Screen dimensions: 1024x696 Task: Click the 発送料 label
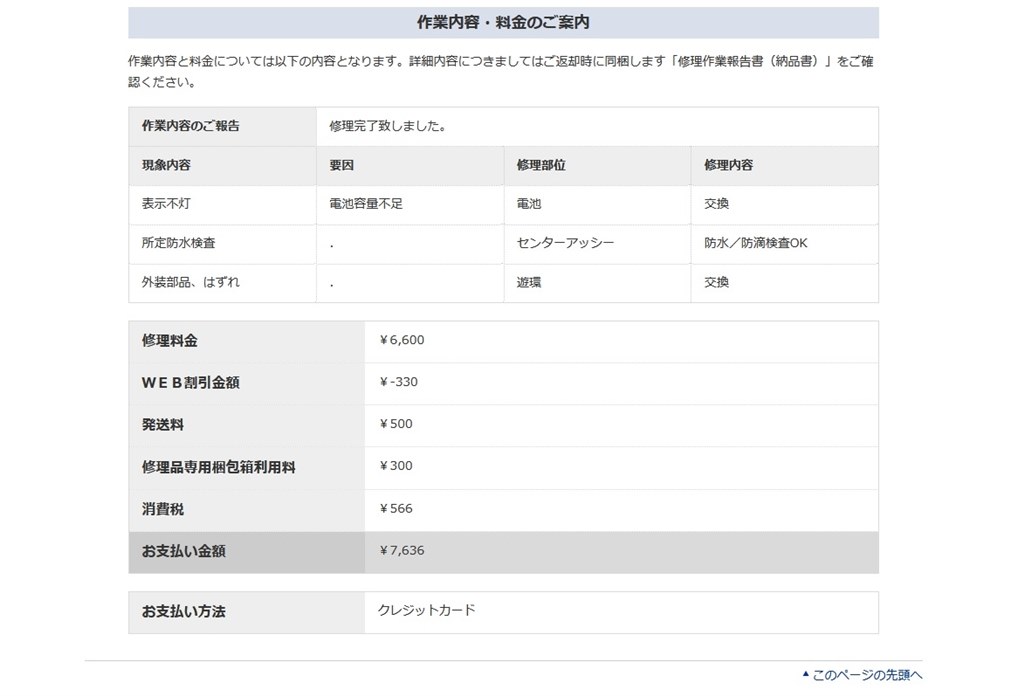point(163,425)
